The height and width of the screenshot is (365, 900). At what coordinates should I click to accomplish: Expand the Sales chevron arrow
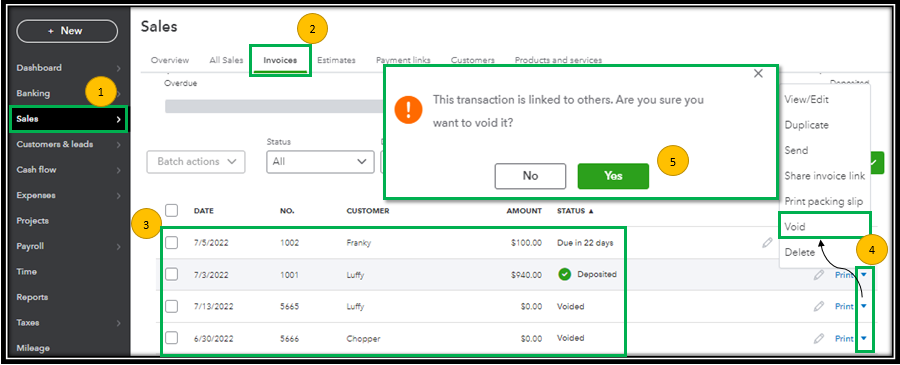(x=119, y=119)
